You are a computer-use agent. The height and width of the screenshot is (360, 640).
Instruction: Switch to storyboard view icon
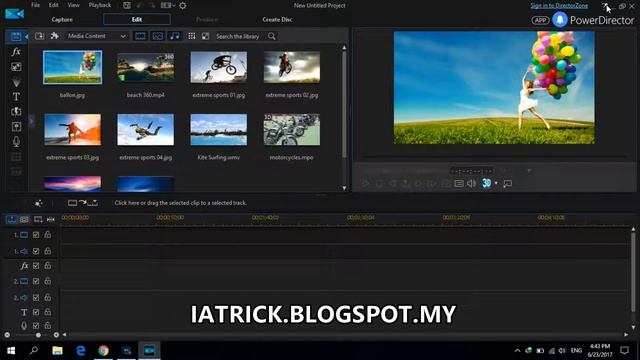[24, 220]
